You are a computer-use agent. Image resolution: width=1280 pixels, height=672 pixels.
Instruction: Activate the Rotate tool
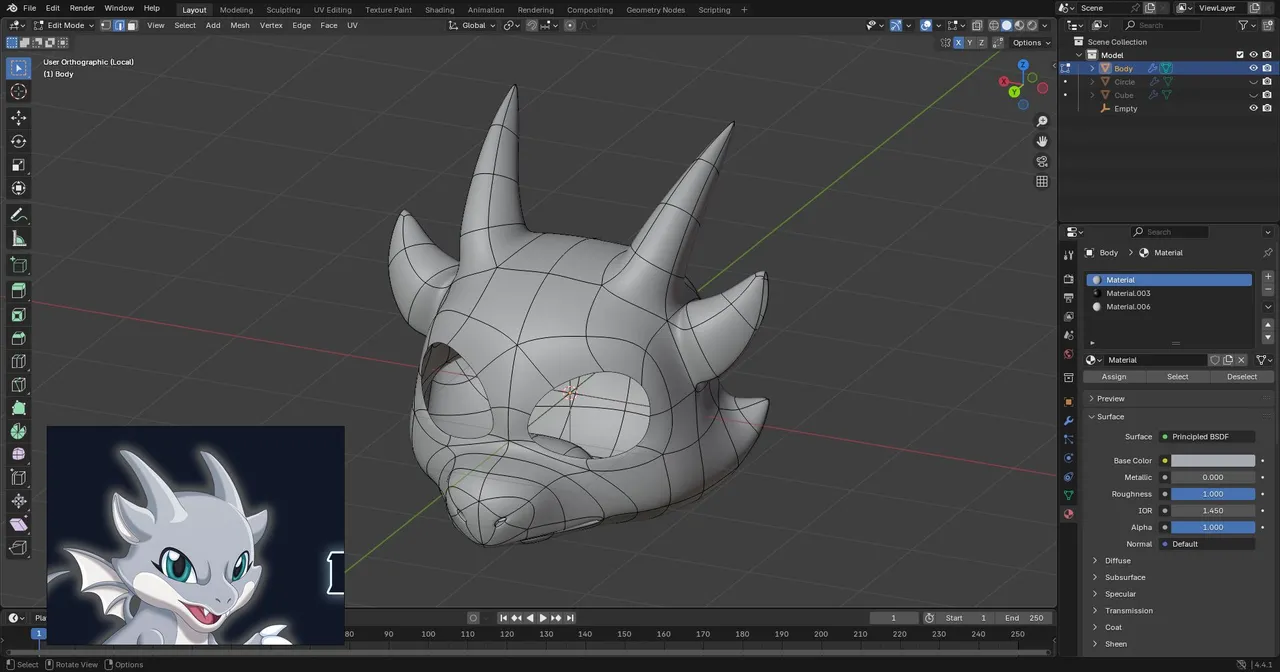click(18, 141)
